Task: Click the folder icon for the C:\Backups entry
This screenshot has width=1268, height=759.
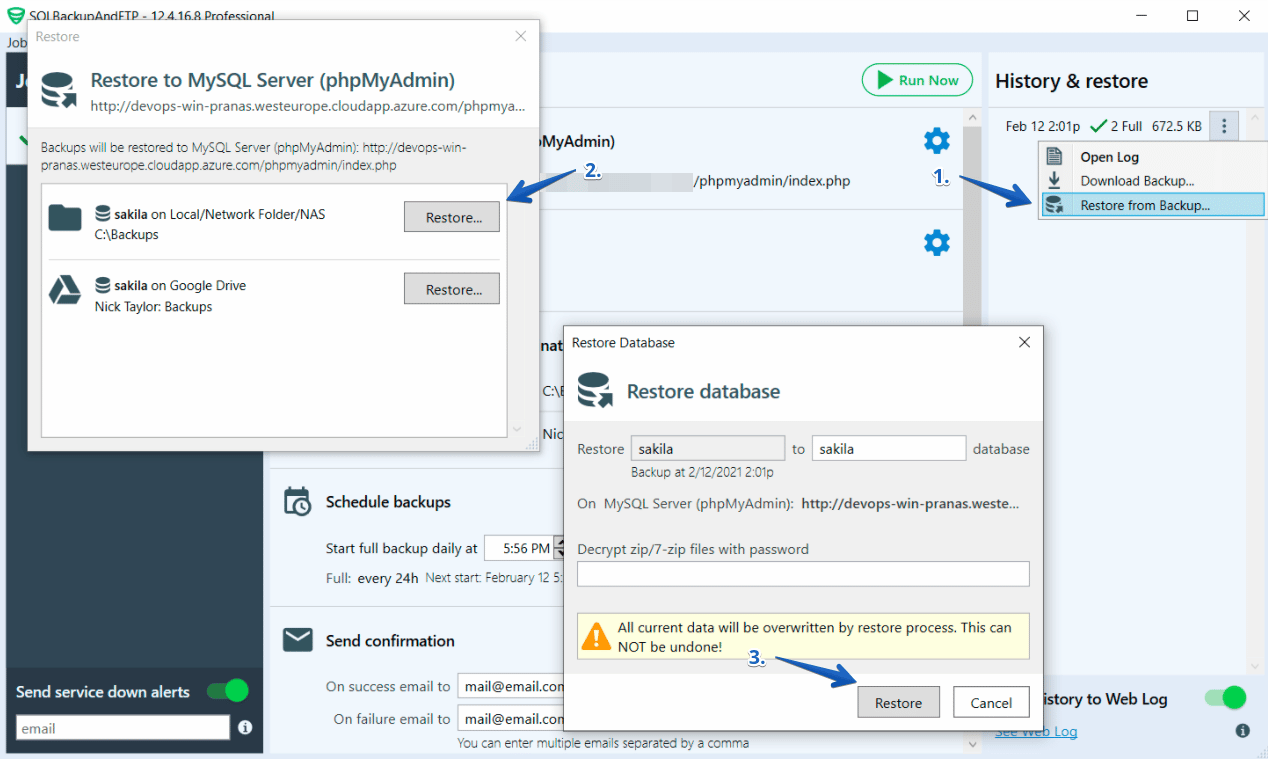Action: (x=64, y=217)
